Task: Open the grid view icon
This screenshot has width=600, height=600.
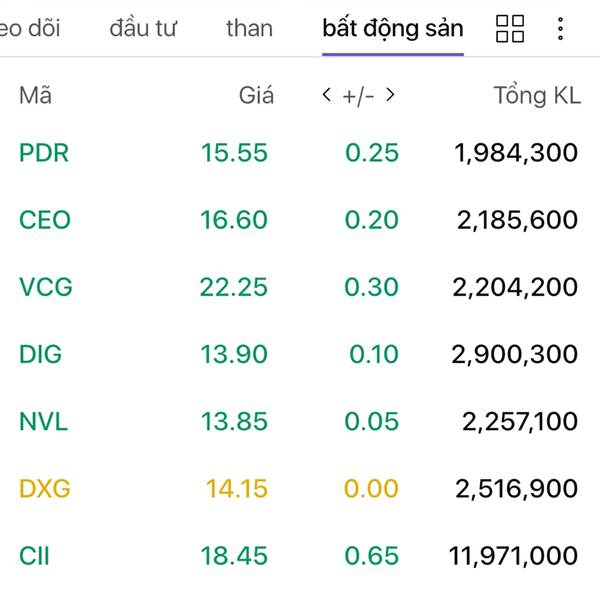Action: point(510,29)
